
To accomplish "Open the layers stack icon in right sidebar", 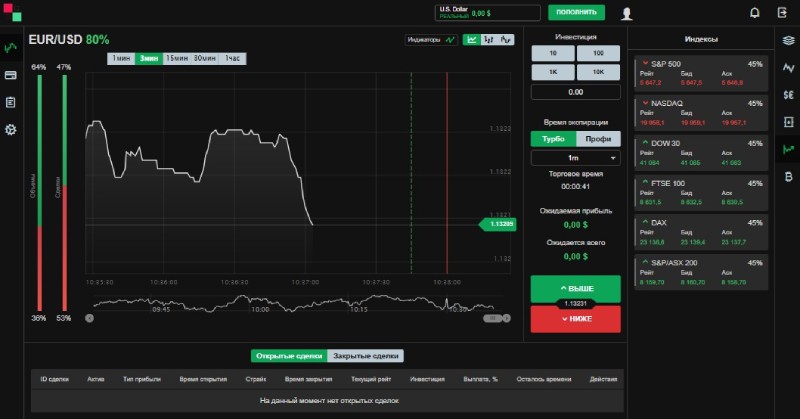I will coord(788,40).
